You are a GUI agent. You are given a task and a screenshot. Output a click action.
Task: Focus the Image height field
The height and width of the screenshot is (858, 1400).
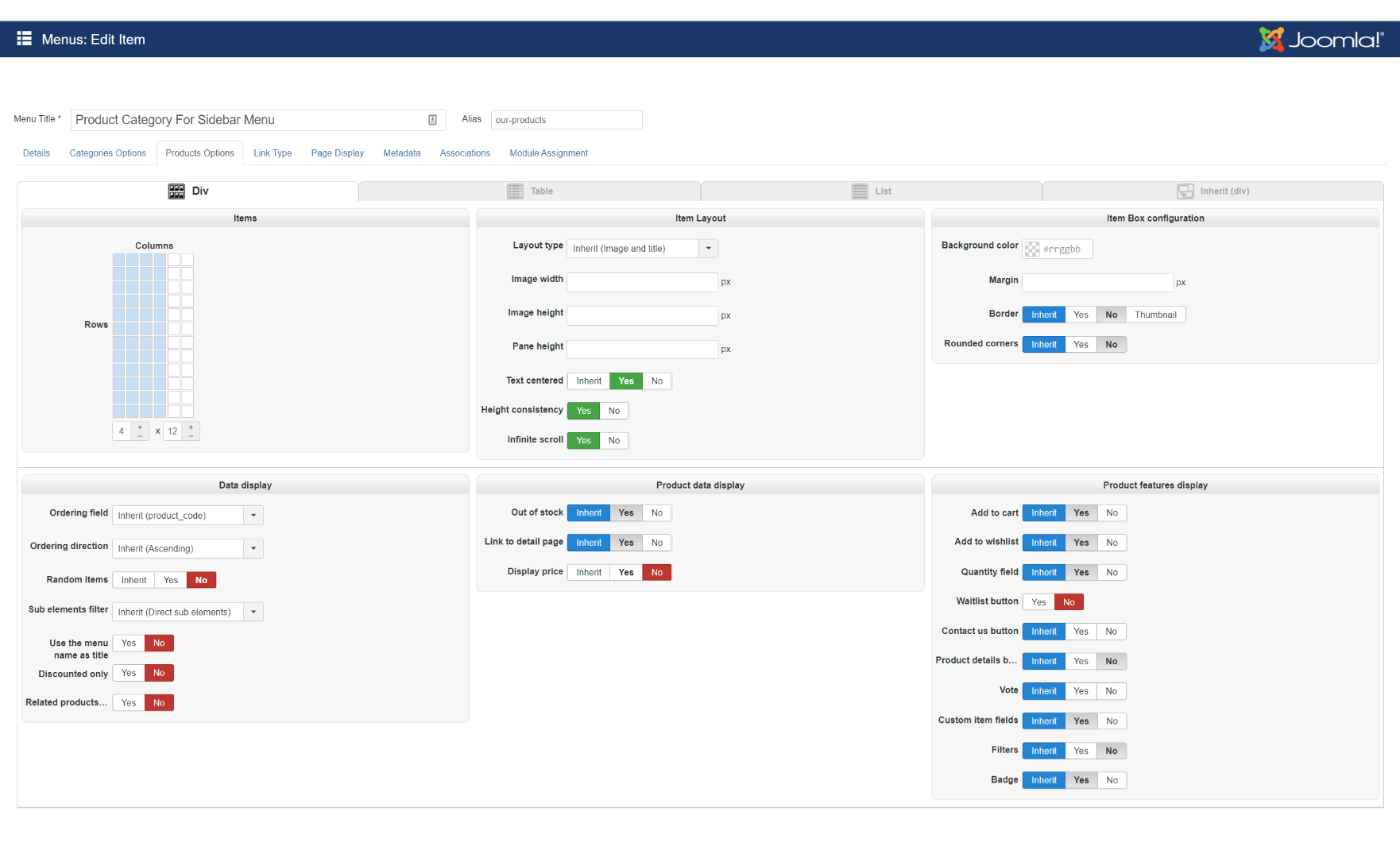pos(642,315)
